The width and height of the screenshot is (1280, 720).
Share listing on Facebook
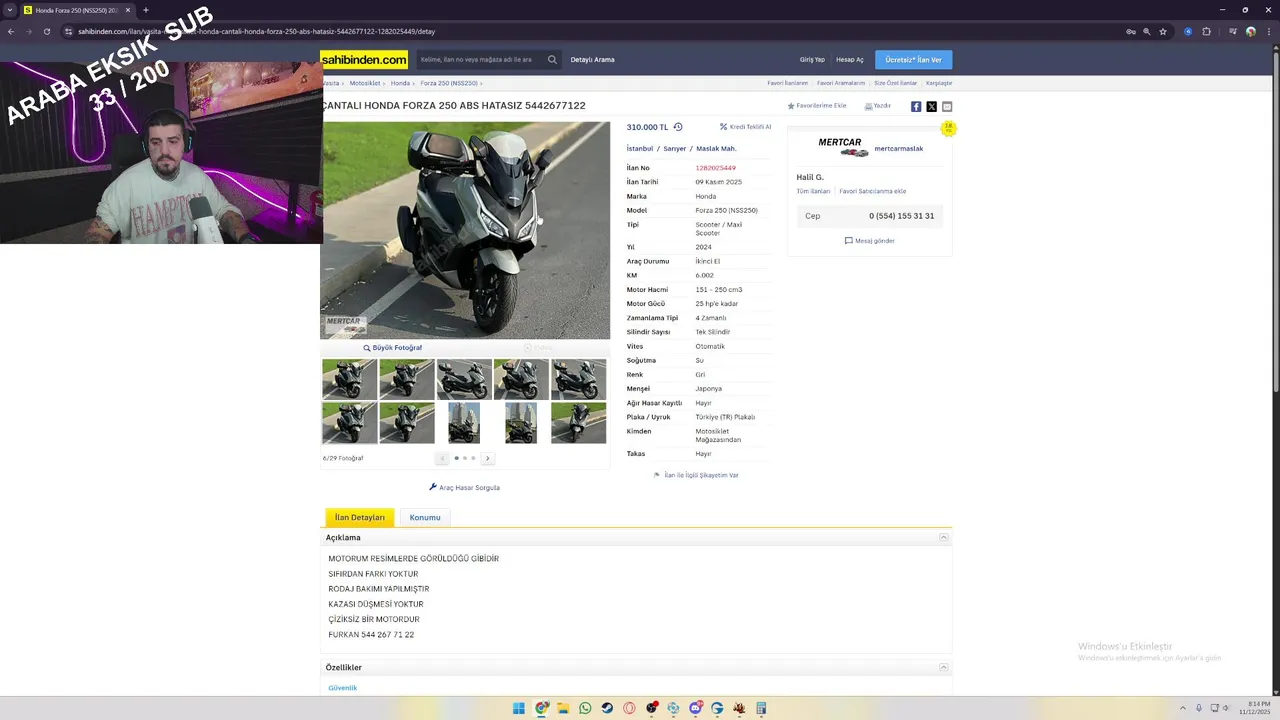tap(916, 106)
